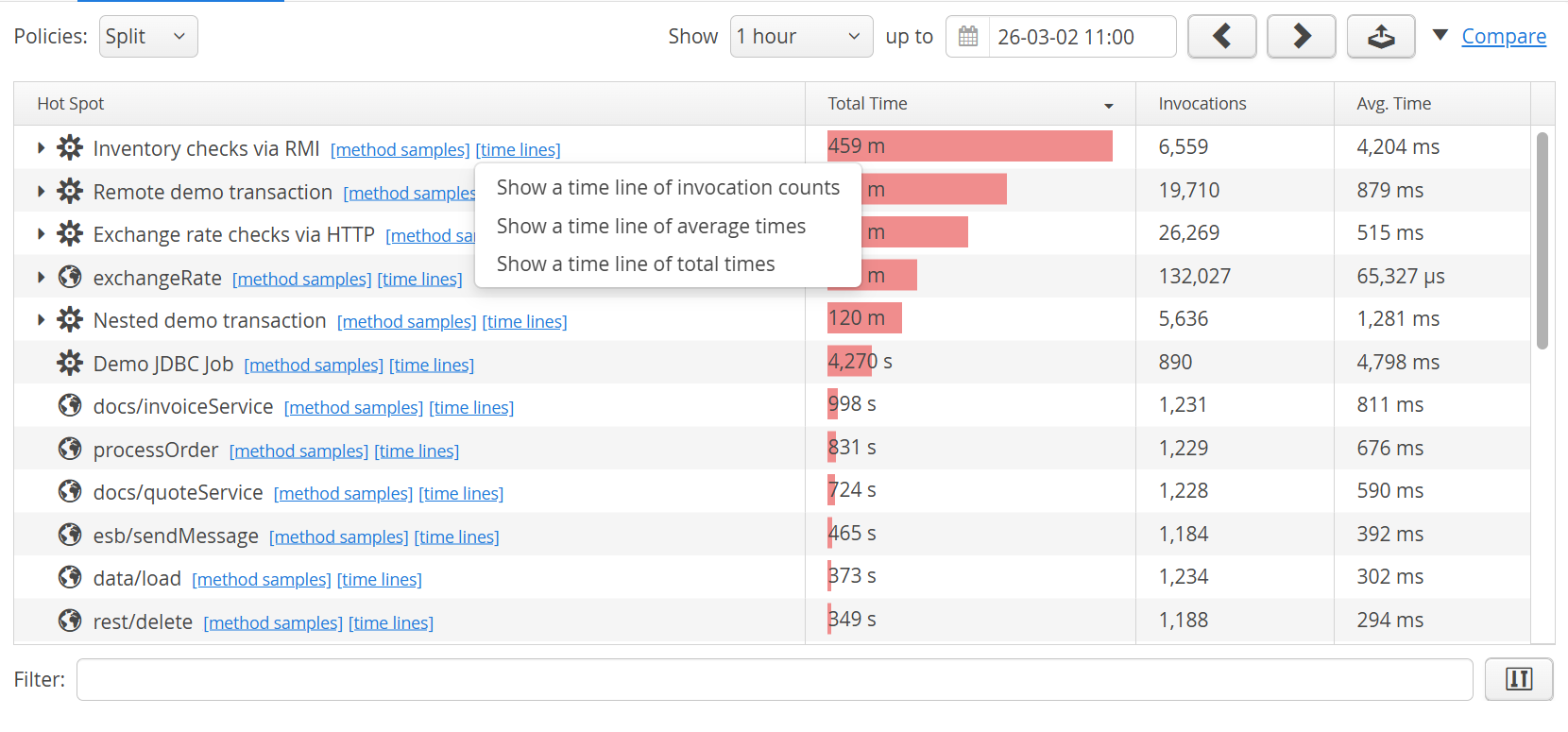Screen dimensions: 1568x732
Task: Click the export/upload icon button
Action: (1380, 37)
